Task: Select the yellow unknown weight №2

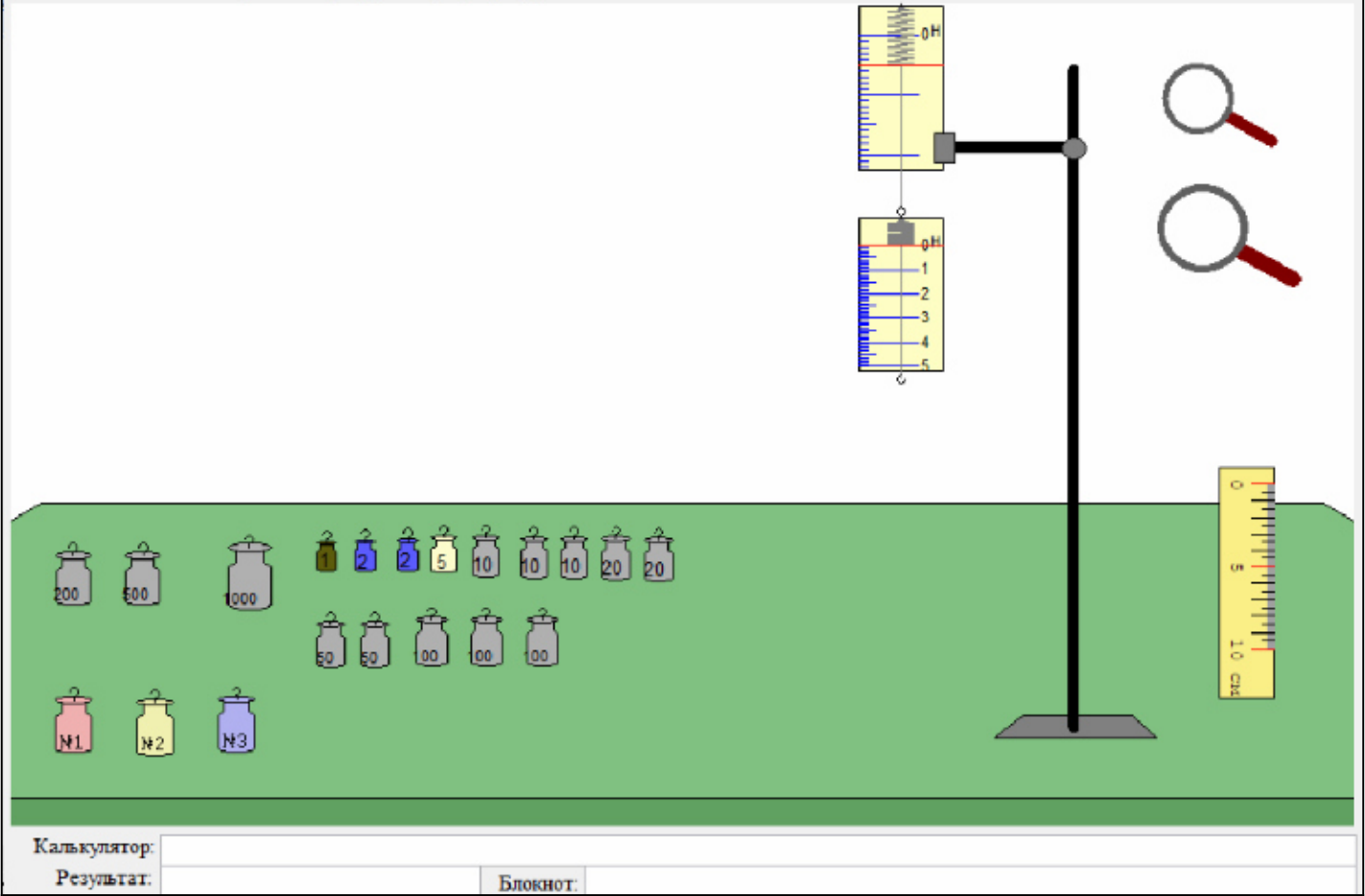Action: tap(154, 723)
